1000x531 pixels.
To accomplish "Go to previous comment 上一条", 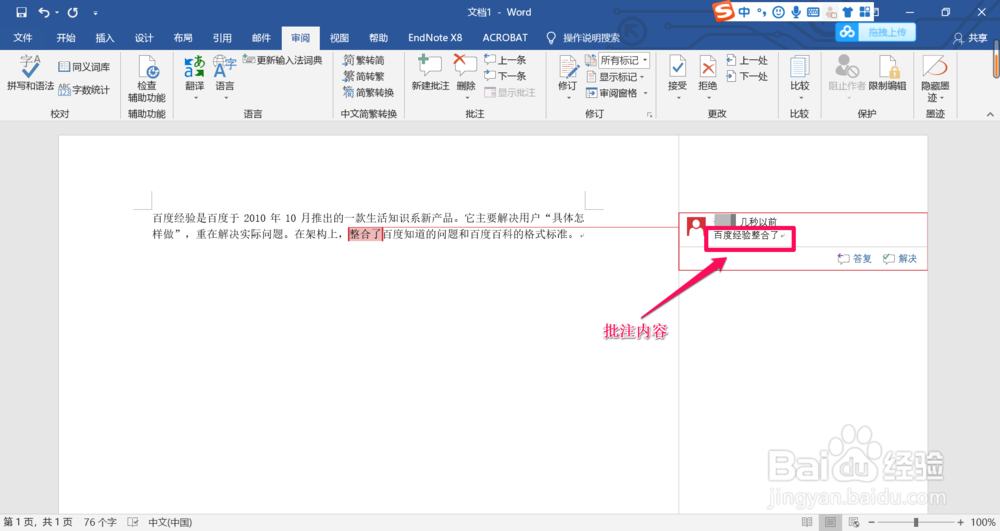I will coord(505,60).
